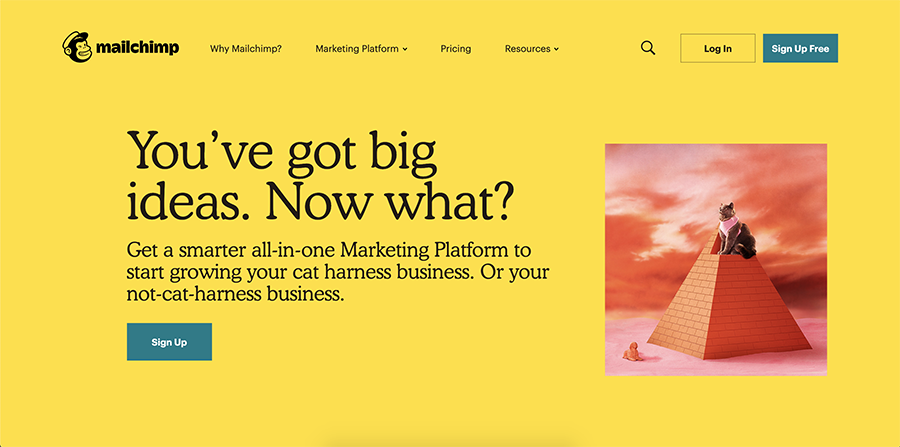Click the Log In button
The image size is (900, 447).
pyautogui.click(x=717, y=48)
